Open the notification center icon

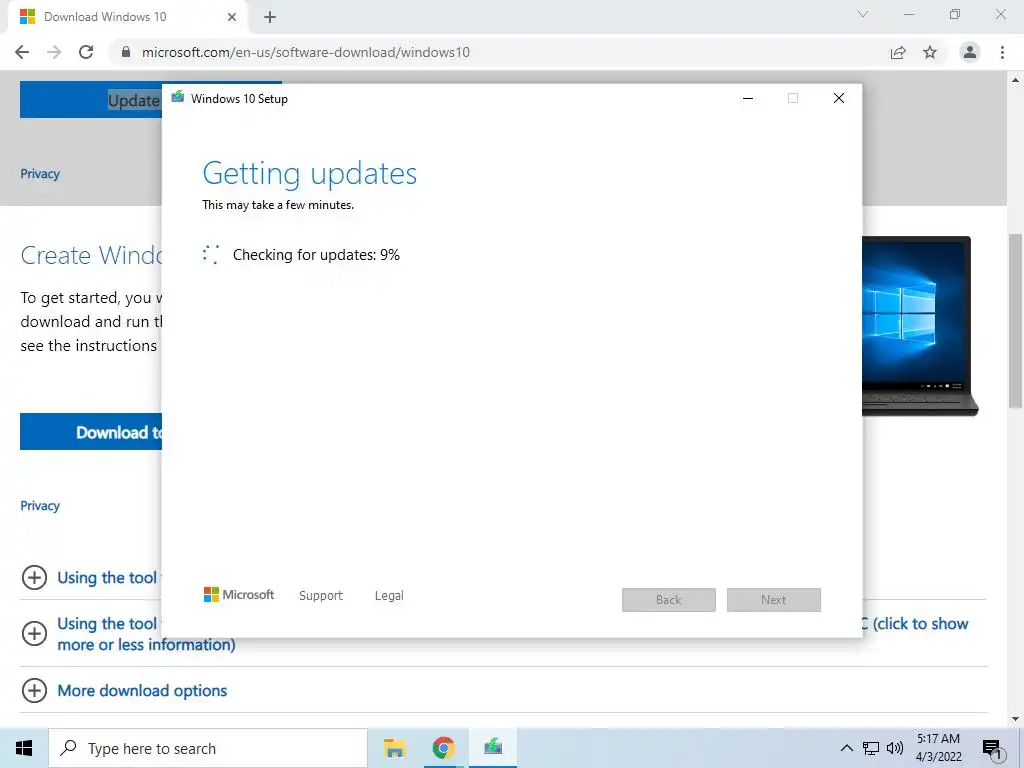click(x=993, y=749)
